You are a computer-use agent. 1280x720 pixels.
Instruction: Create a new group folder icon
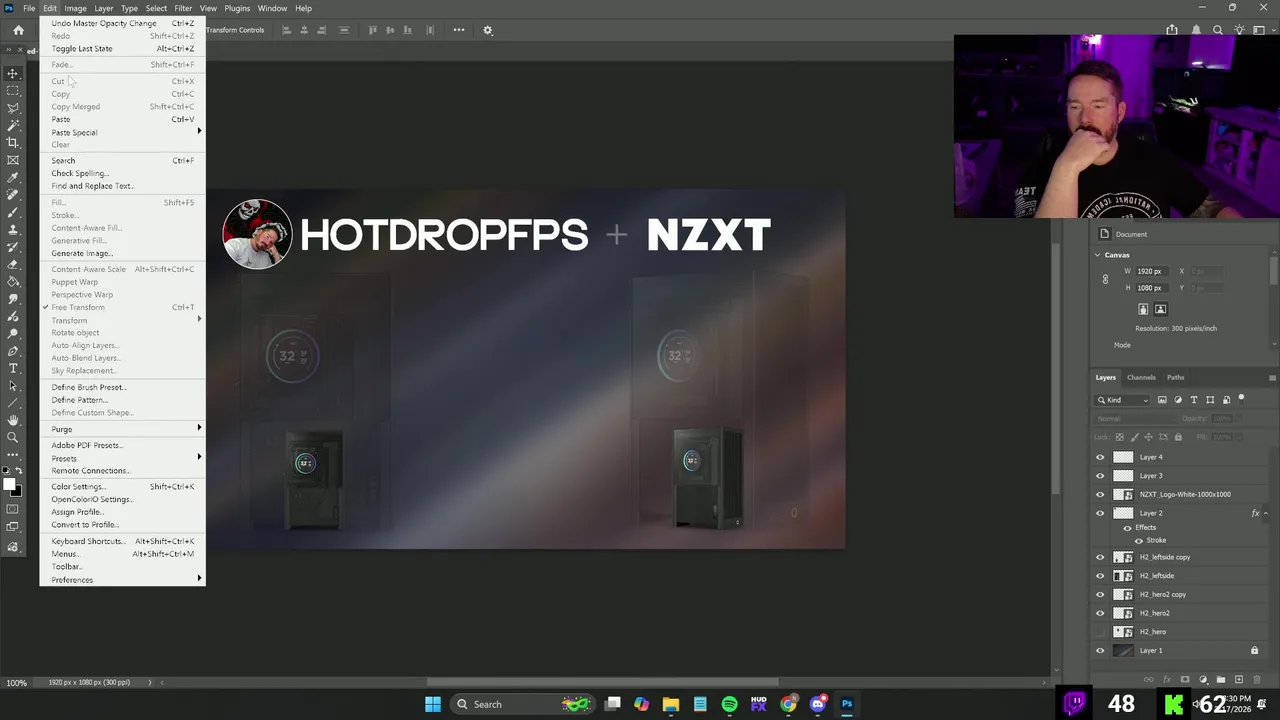pos(1221,680)
